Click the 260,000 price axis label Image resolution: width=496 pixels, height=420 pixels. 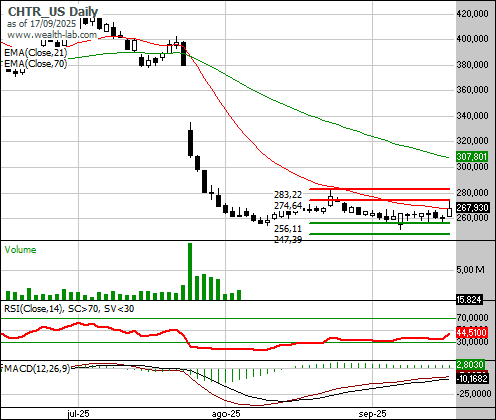click(472, 218)
